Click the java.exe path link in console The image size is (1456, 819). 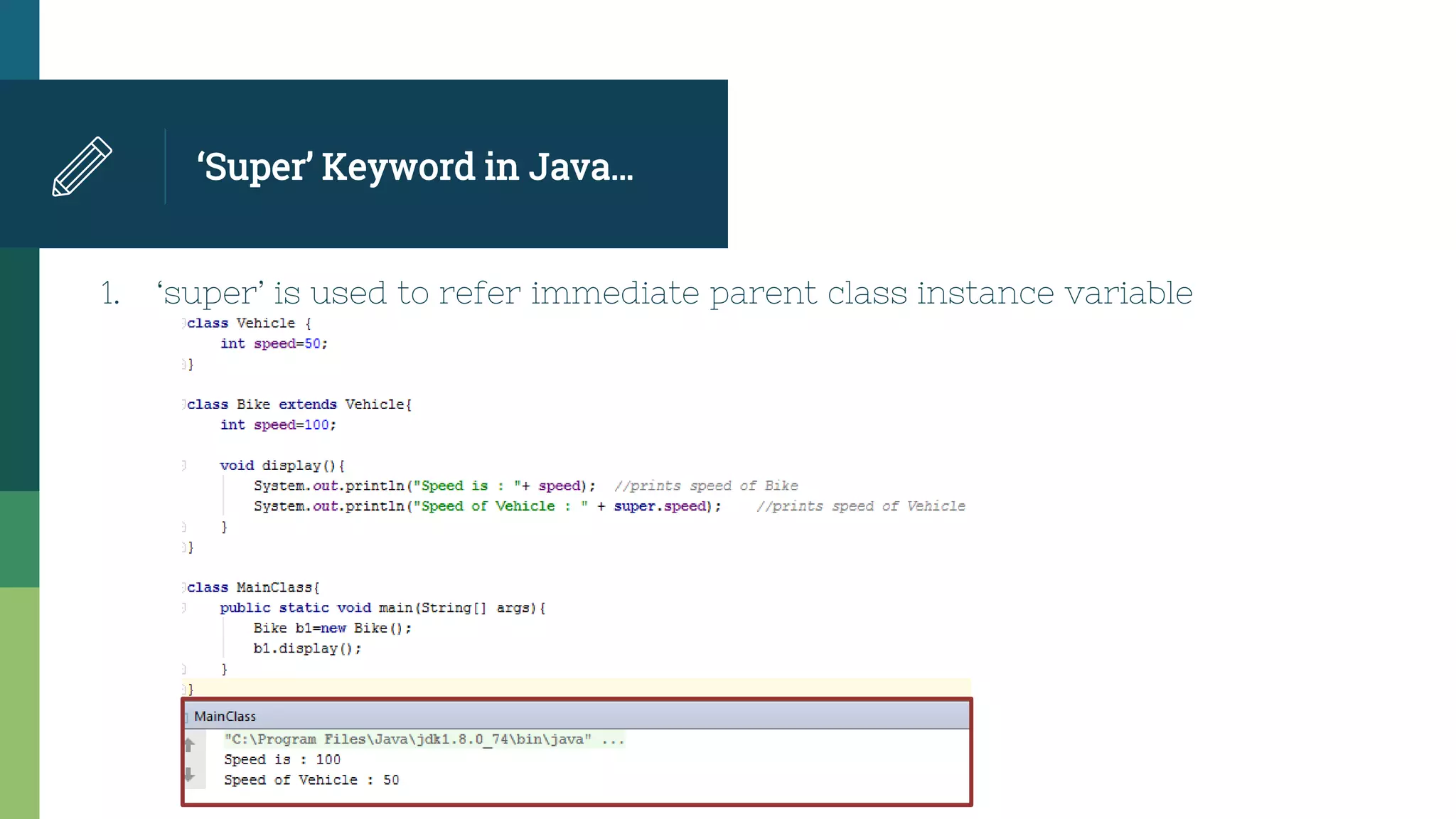[x=407, y=739]
